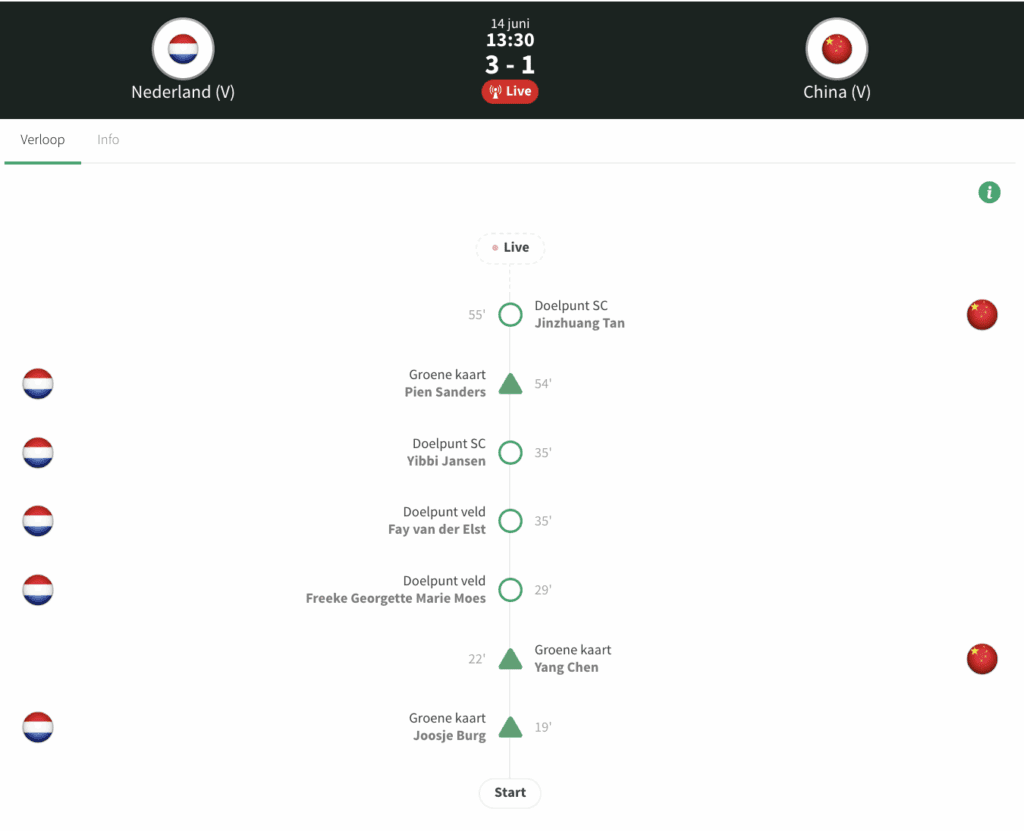Click player name Yibbi Jansen
The image size is (1024, 831).
[x=446, y=461]
